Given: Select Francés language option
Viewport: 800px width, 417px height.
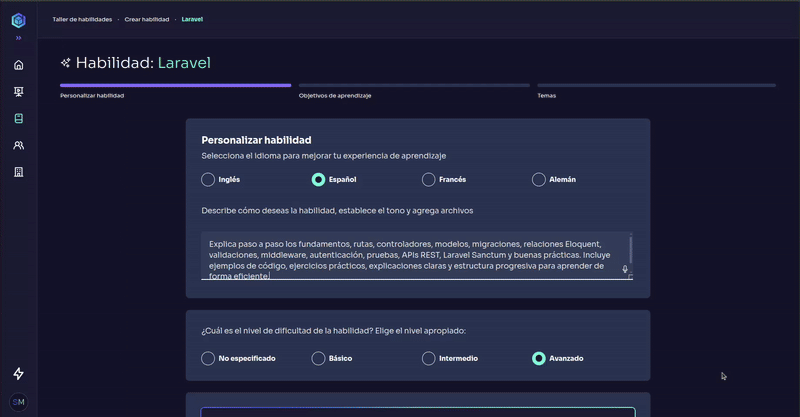Looking at the screenshot, I should pos(429,180).
